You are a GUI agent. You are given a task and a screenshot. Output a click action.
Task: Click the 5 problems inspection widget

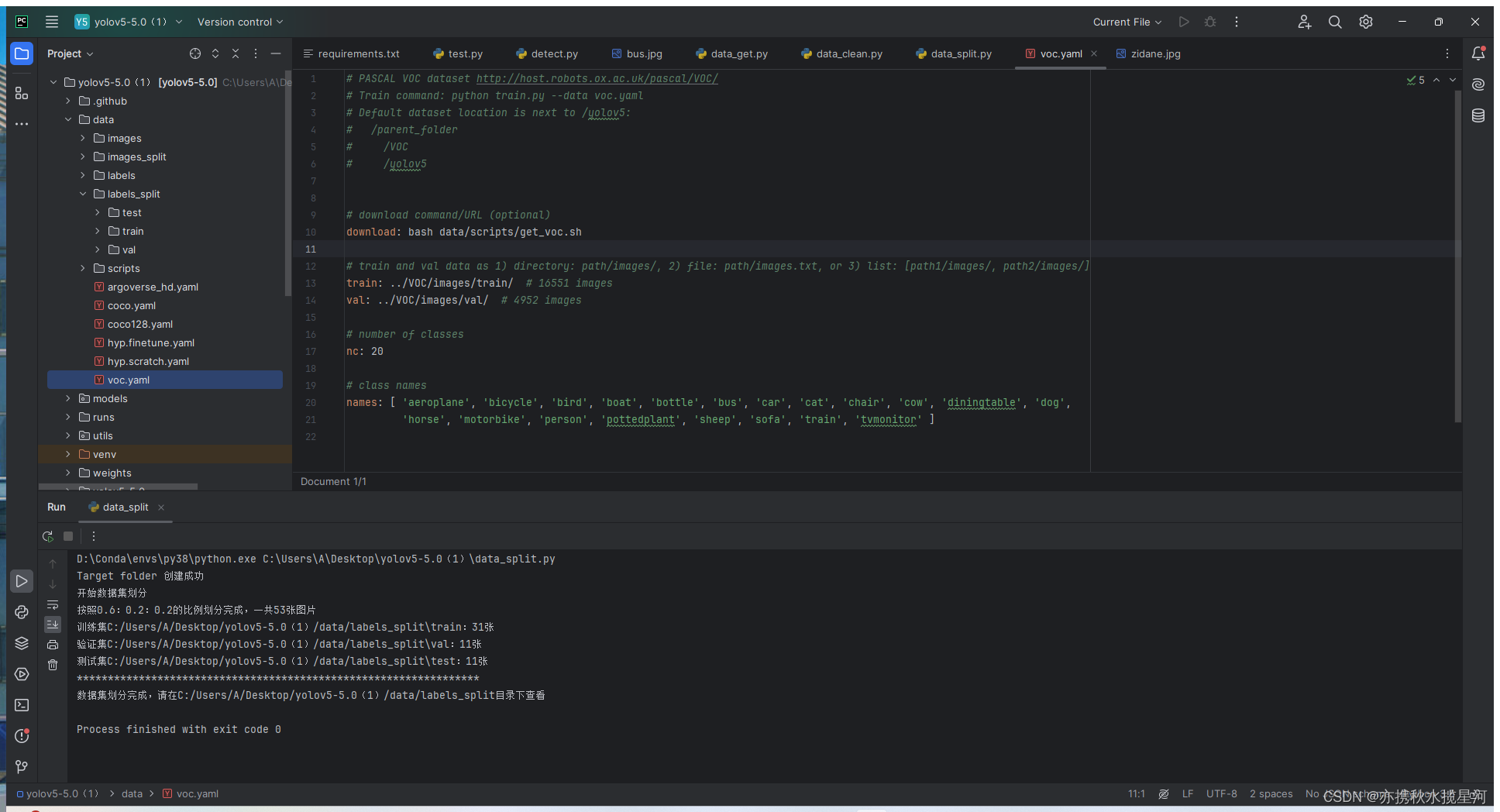(x=1416, y=80)
